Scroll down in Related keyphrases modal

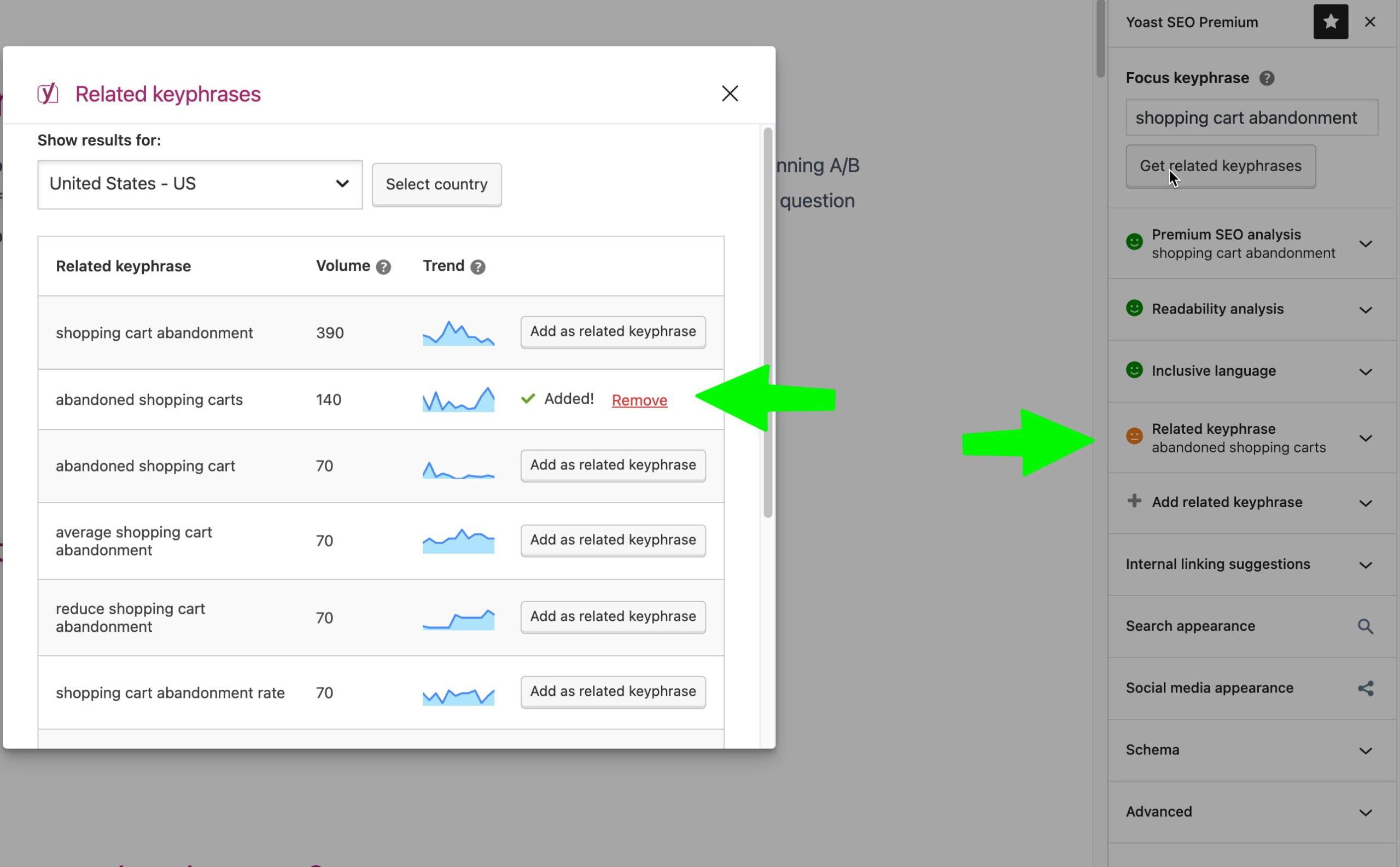(769, 600)
